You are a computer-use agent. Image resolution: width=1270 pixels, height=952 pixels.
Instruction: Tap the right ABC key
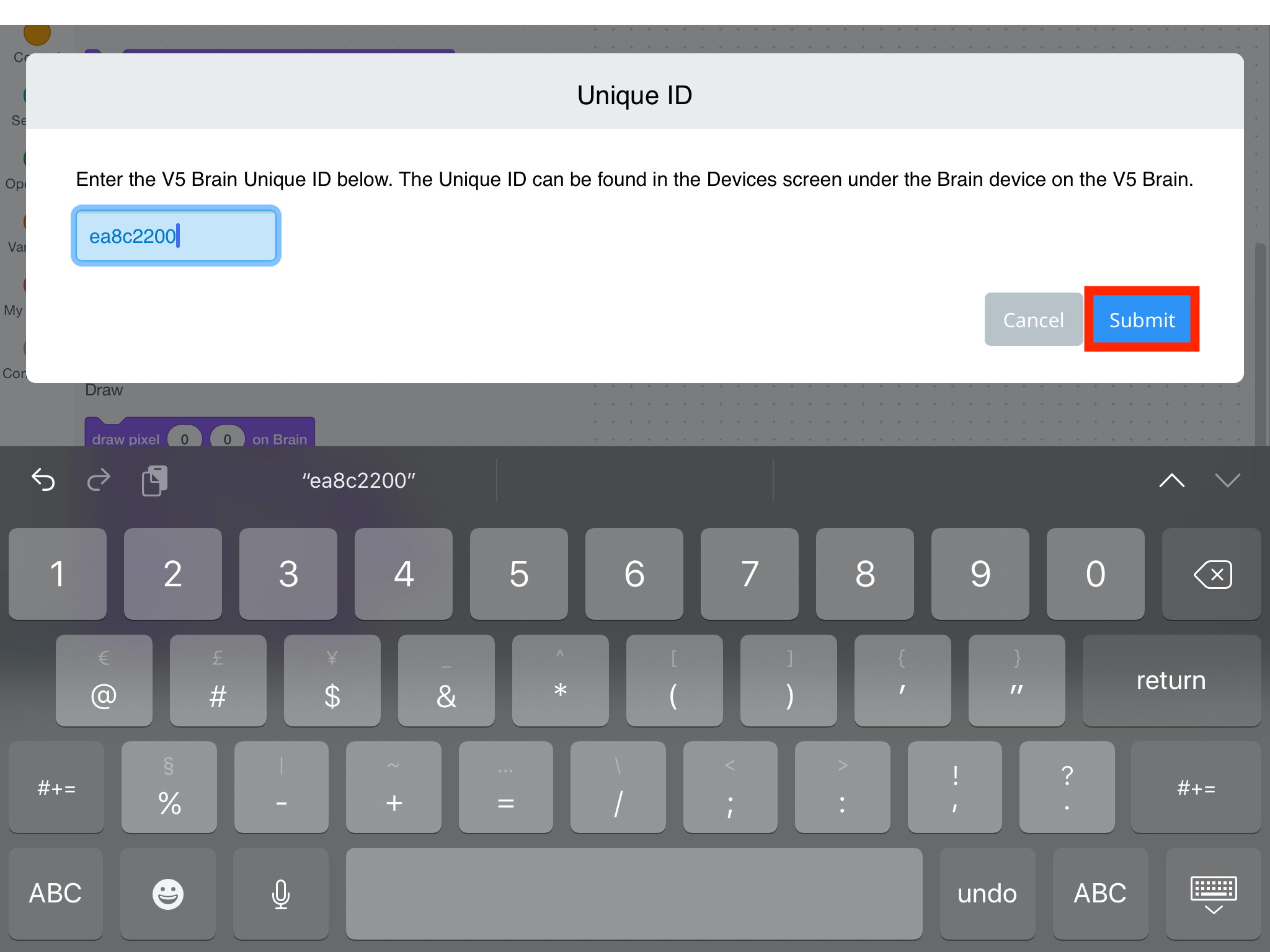(x=1101, y=894)
